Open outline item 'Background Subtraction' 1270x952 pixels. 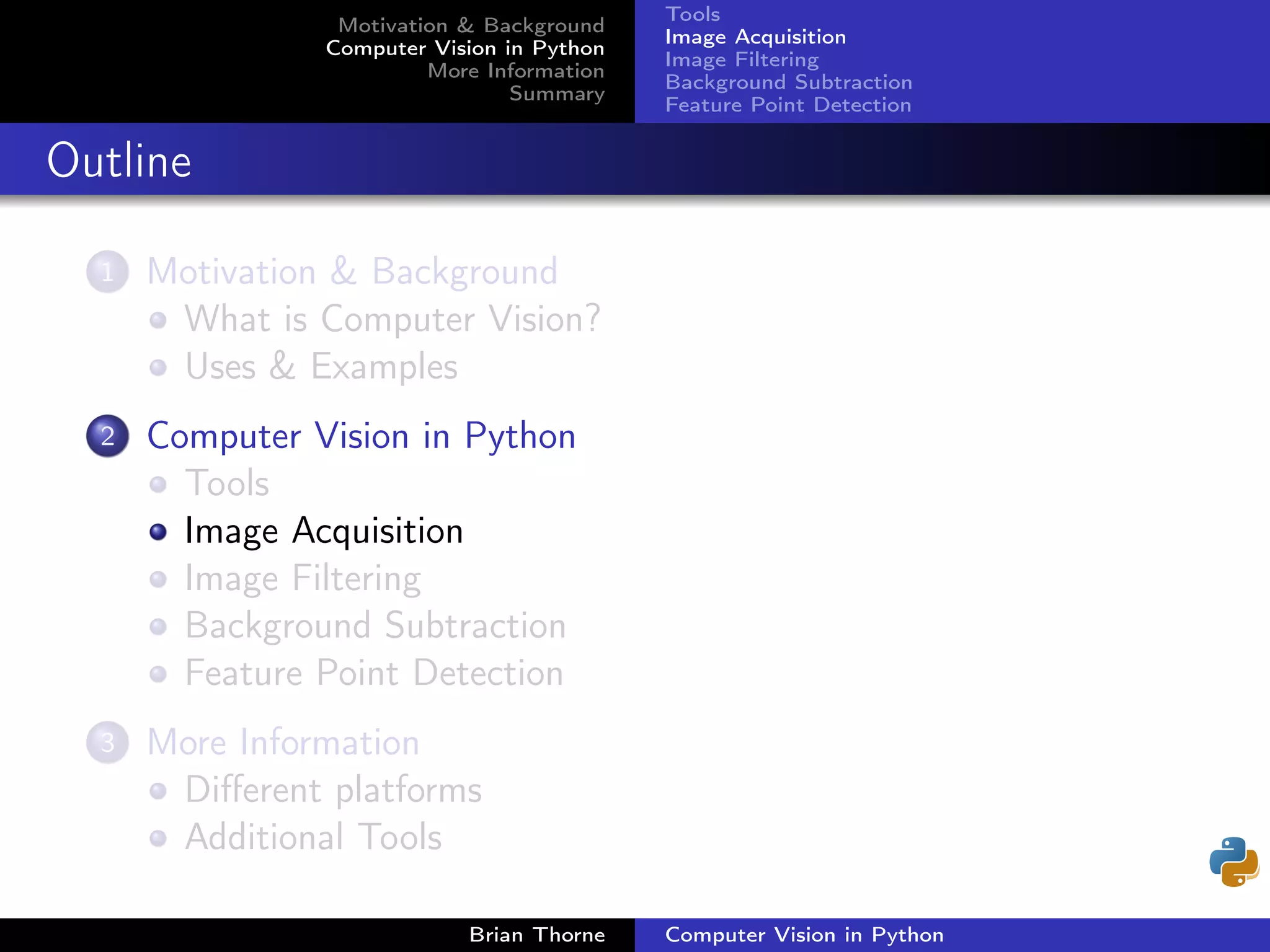point(375,625)
